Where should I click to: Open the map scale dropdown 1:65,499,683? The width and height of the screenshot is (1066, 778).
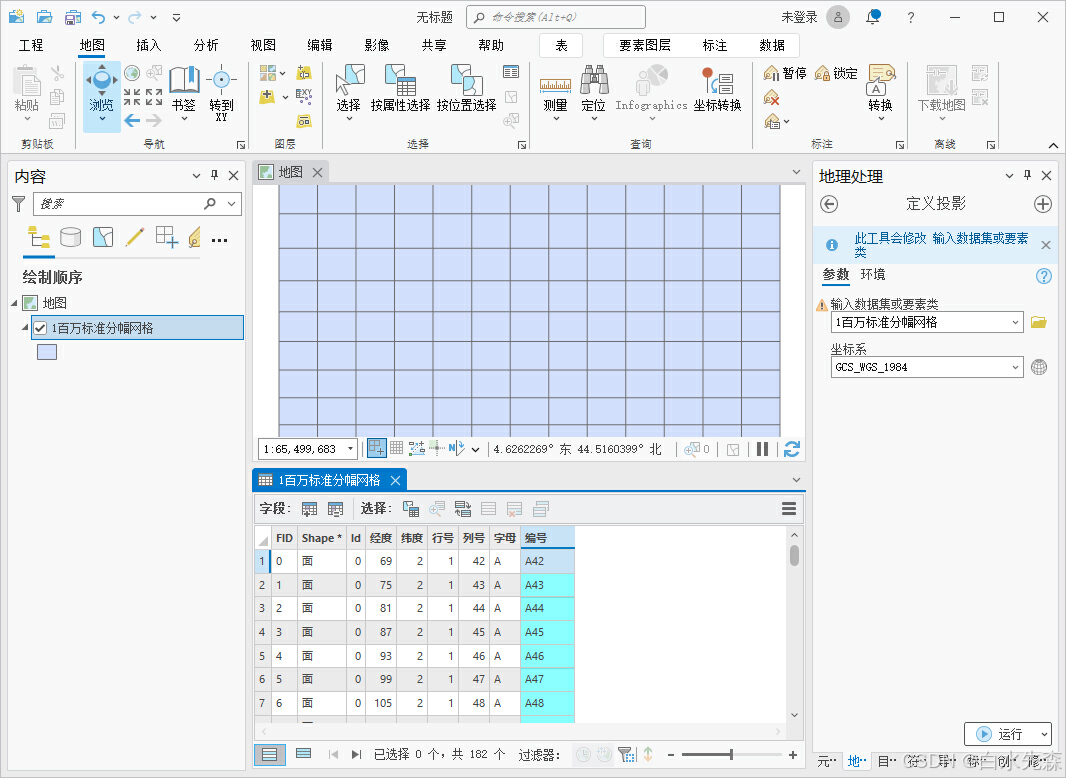(x=351, y=450)
